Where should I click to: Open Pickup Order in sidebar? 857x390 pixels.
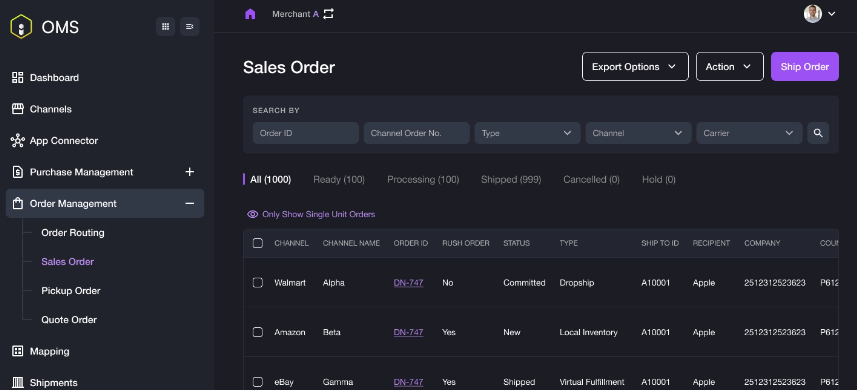click(x=71, y=291)
